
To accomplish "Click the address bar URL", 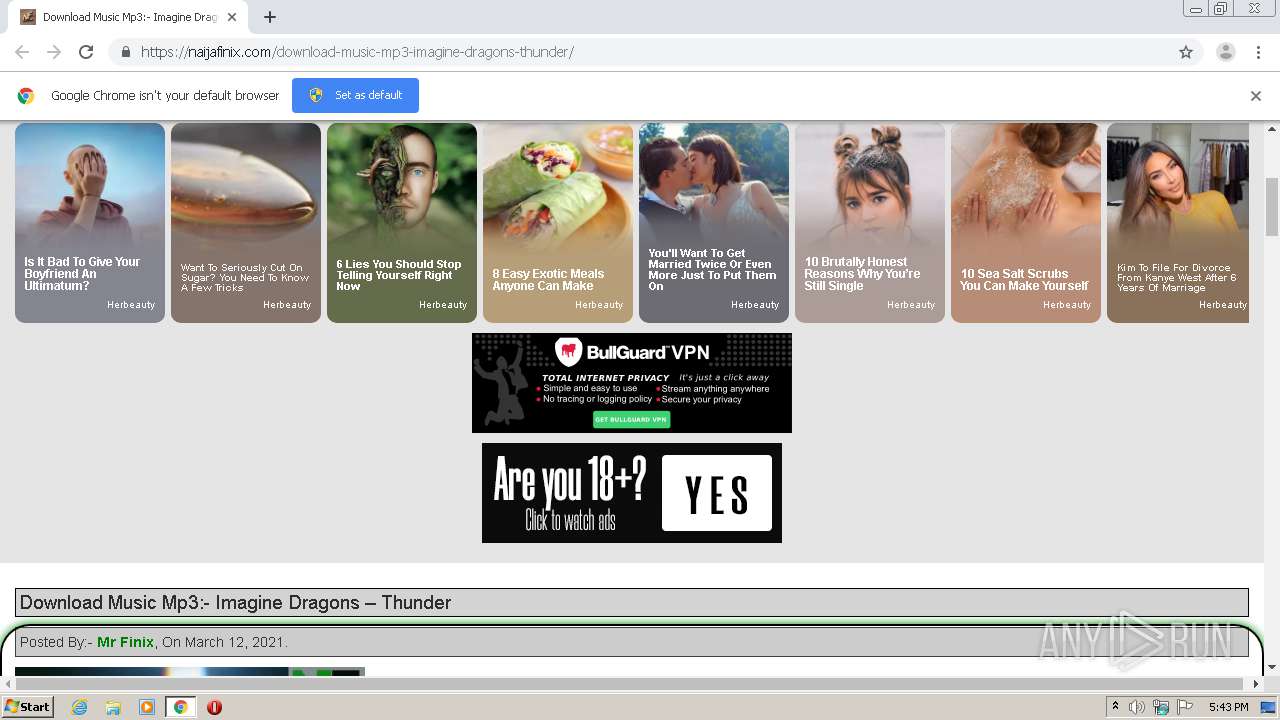I will pyautogui.click(x=357, y=52).
